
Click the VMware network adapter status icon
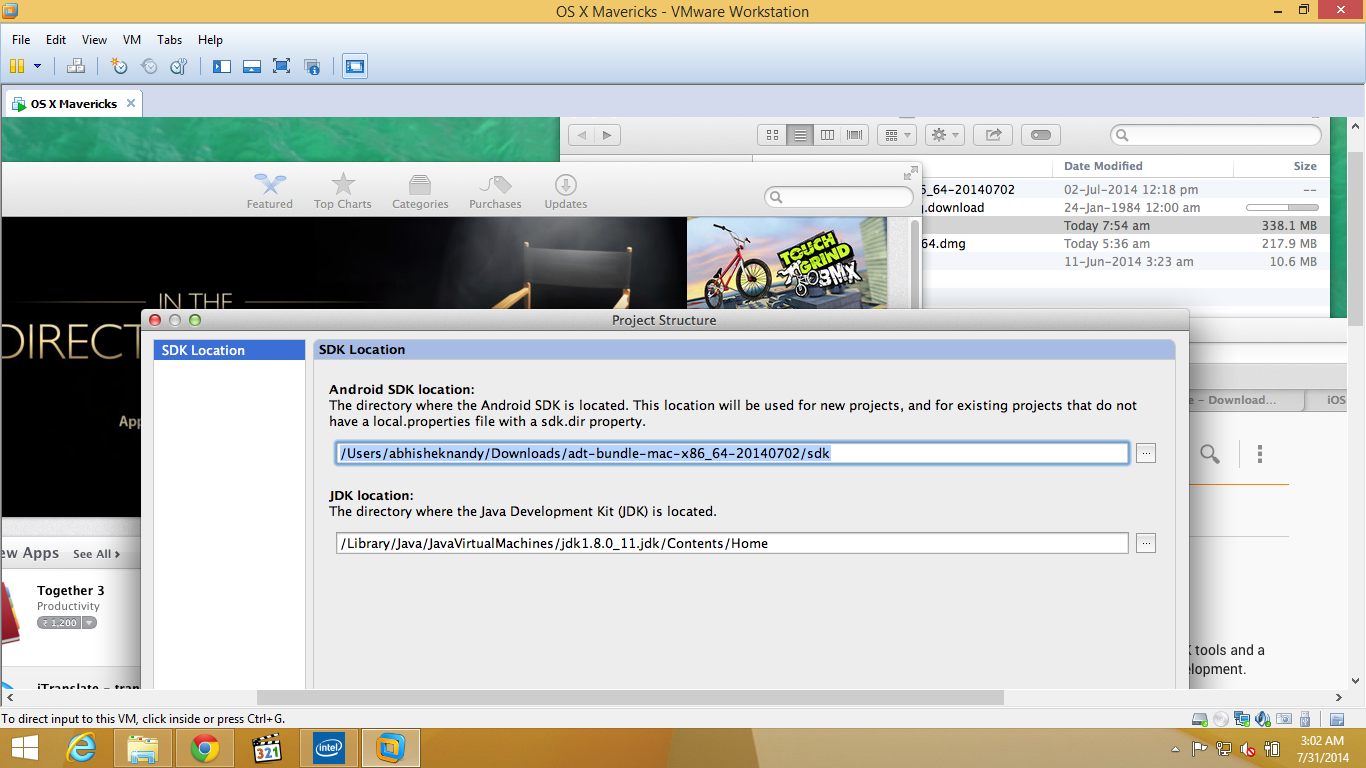[1242, 719]
